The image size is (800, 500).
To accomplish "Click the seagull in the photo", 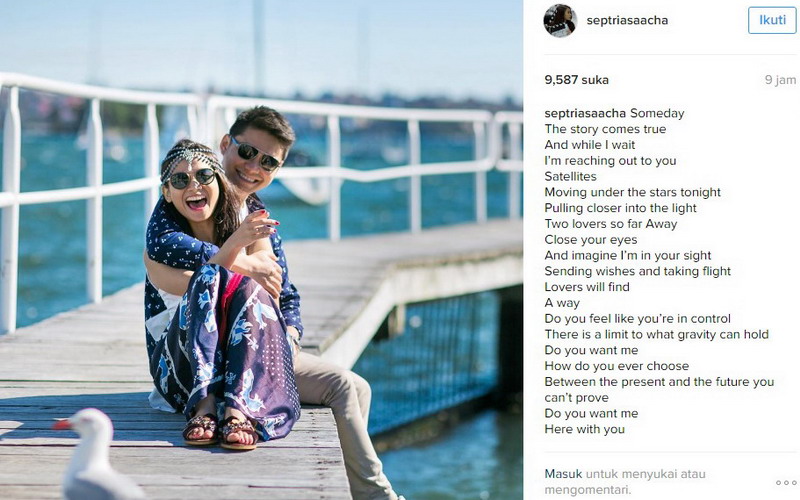I will (x=92, y=455).
